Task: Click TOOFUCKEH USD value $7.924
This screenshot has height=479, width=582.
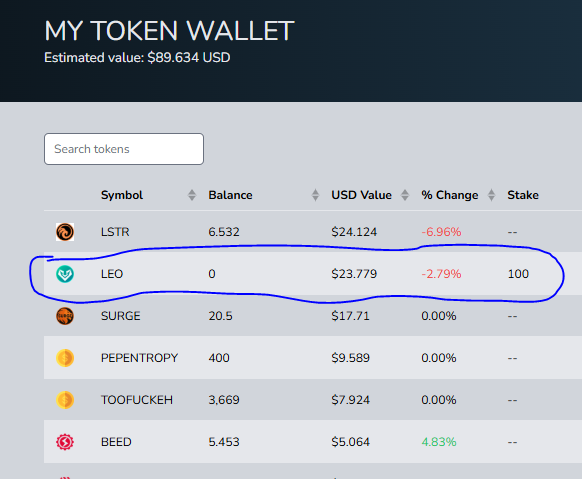Action: 350,400
